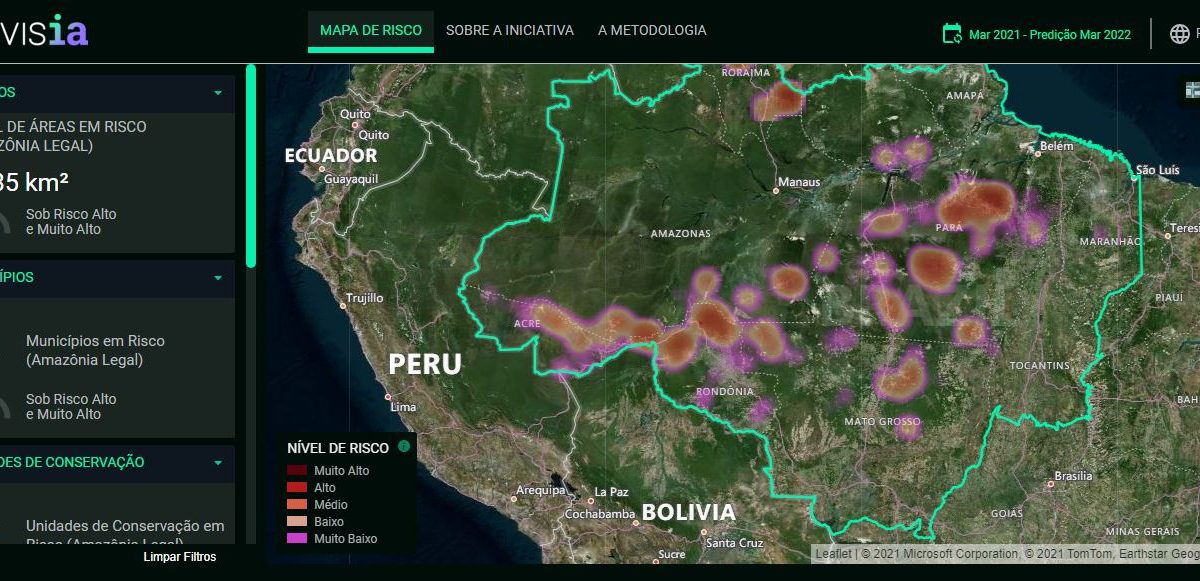
Task: Click the globe language icon
Action: [1180, 33]
